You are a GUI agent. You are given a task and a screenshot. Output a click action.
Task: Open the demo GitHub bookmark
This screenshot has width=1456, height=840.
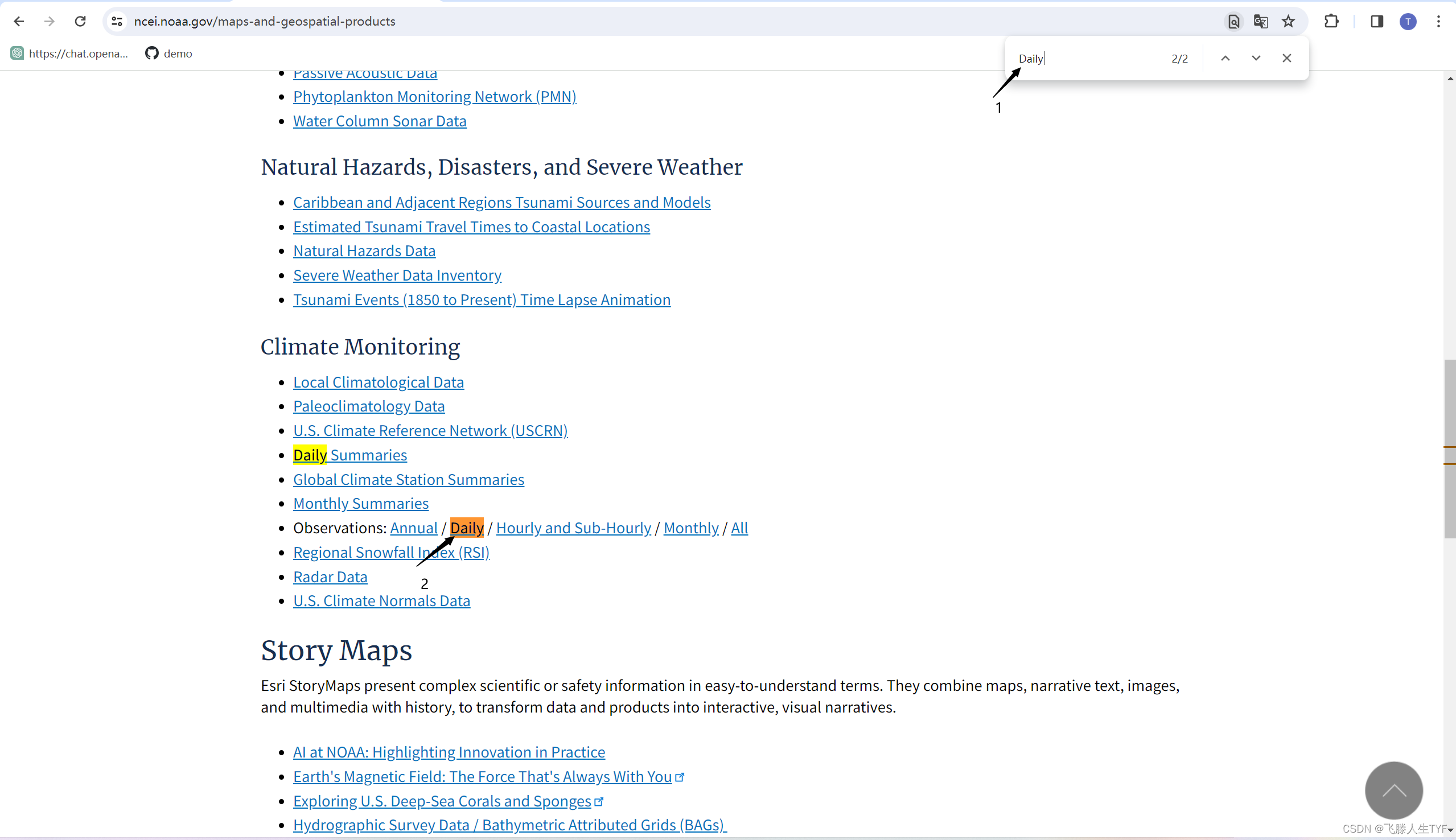coord(169,53)
